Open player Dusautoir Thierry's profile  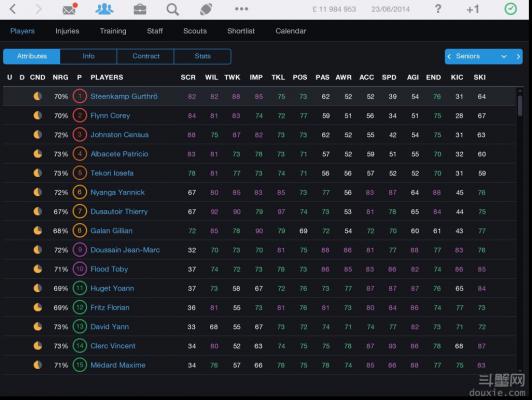pos(119,212)
